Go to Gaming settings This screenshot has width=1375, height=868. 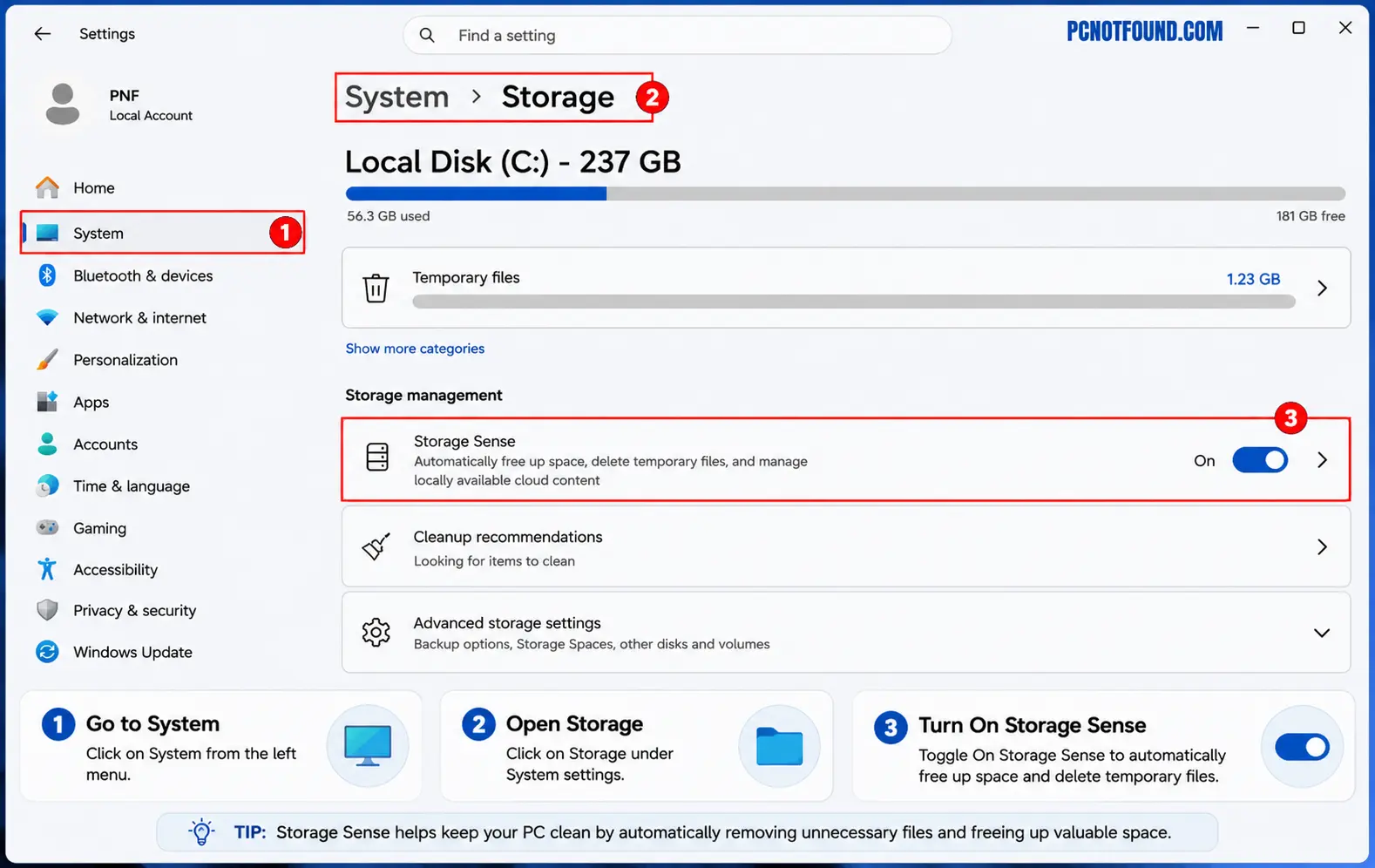[x=162, y=527]
